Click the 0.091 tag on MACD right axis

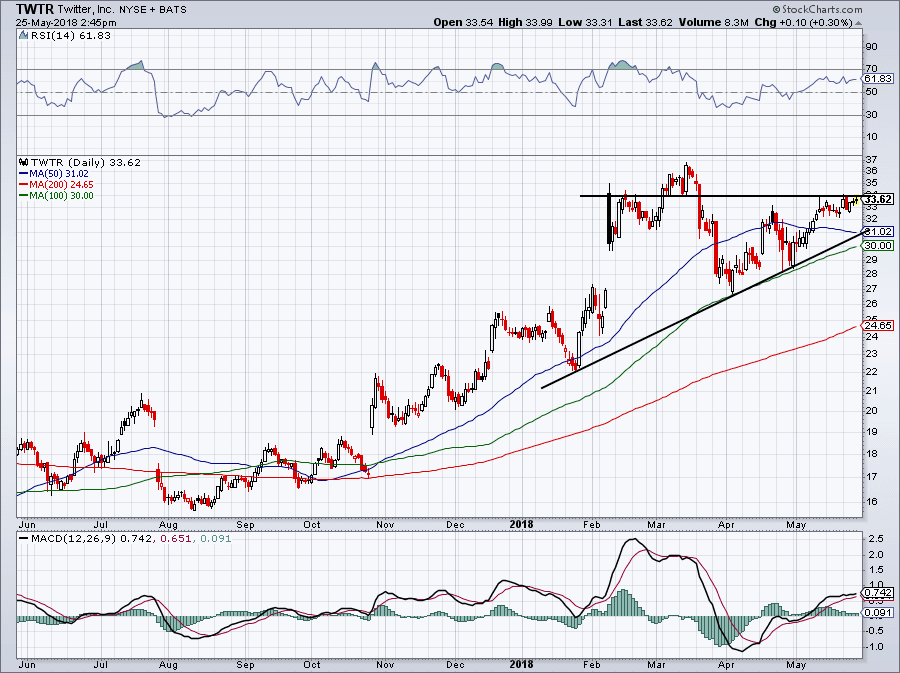[x=878, y=613]
